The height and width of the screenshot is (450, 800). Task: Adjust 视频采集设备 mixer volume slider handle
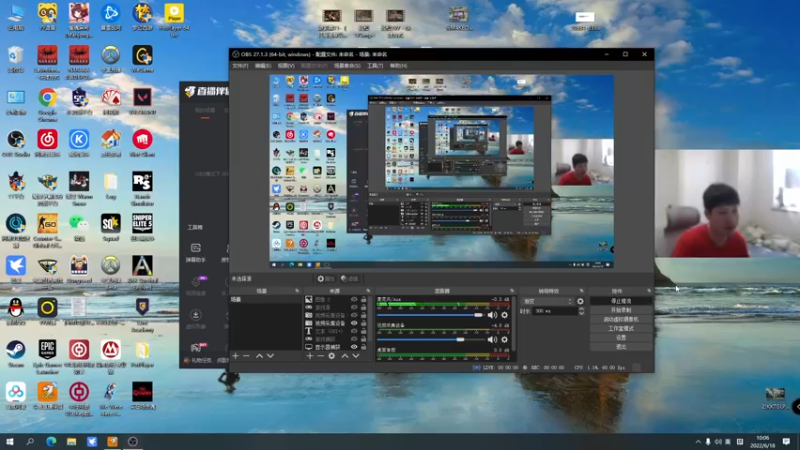click(460, 339)
